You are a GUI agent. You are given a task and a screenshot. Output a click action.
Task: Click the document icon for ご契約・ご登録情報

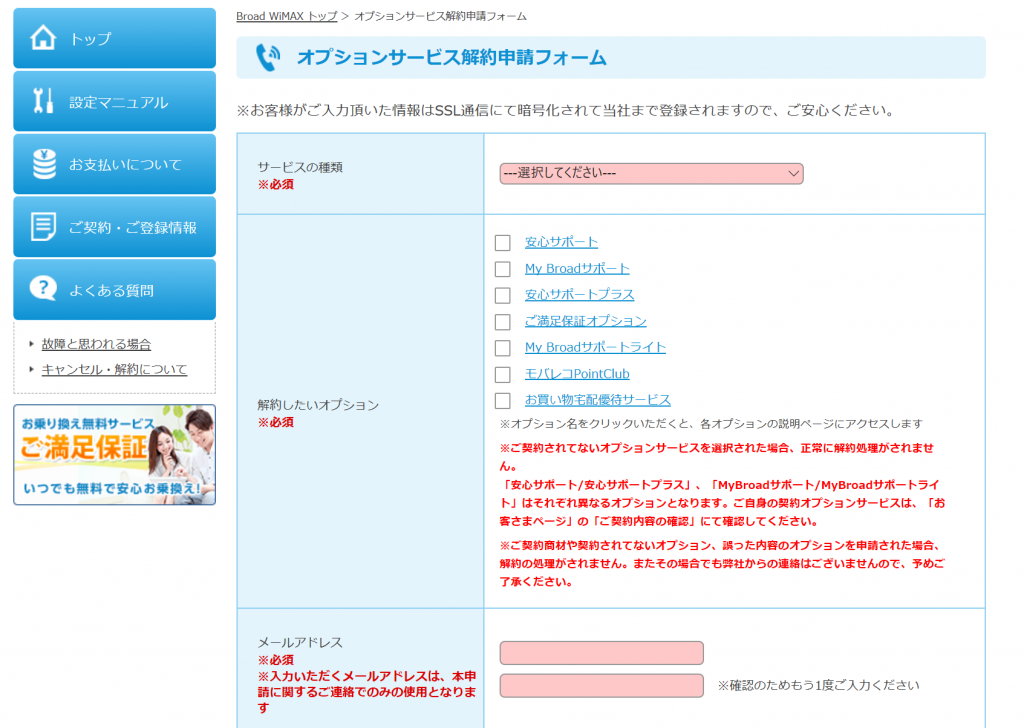(x=43, y=227)
